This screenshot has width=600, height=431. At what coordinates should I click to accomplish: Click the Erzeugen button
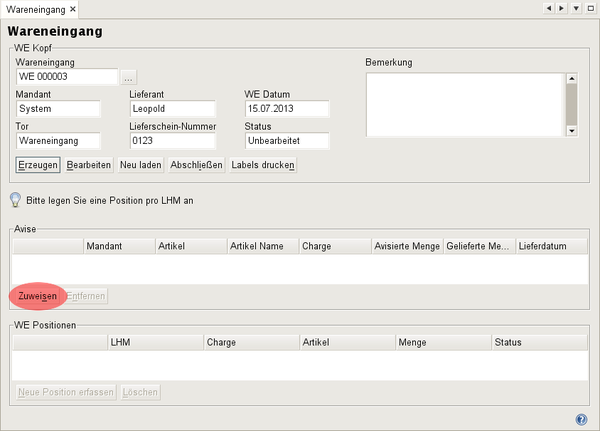click(38, 165)
